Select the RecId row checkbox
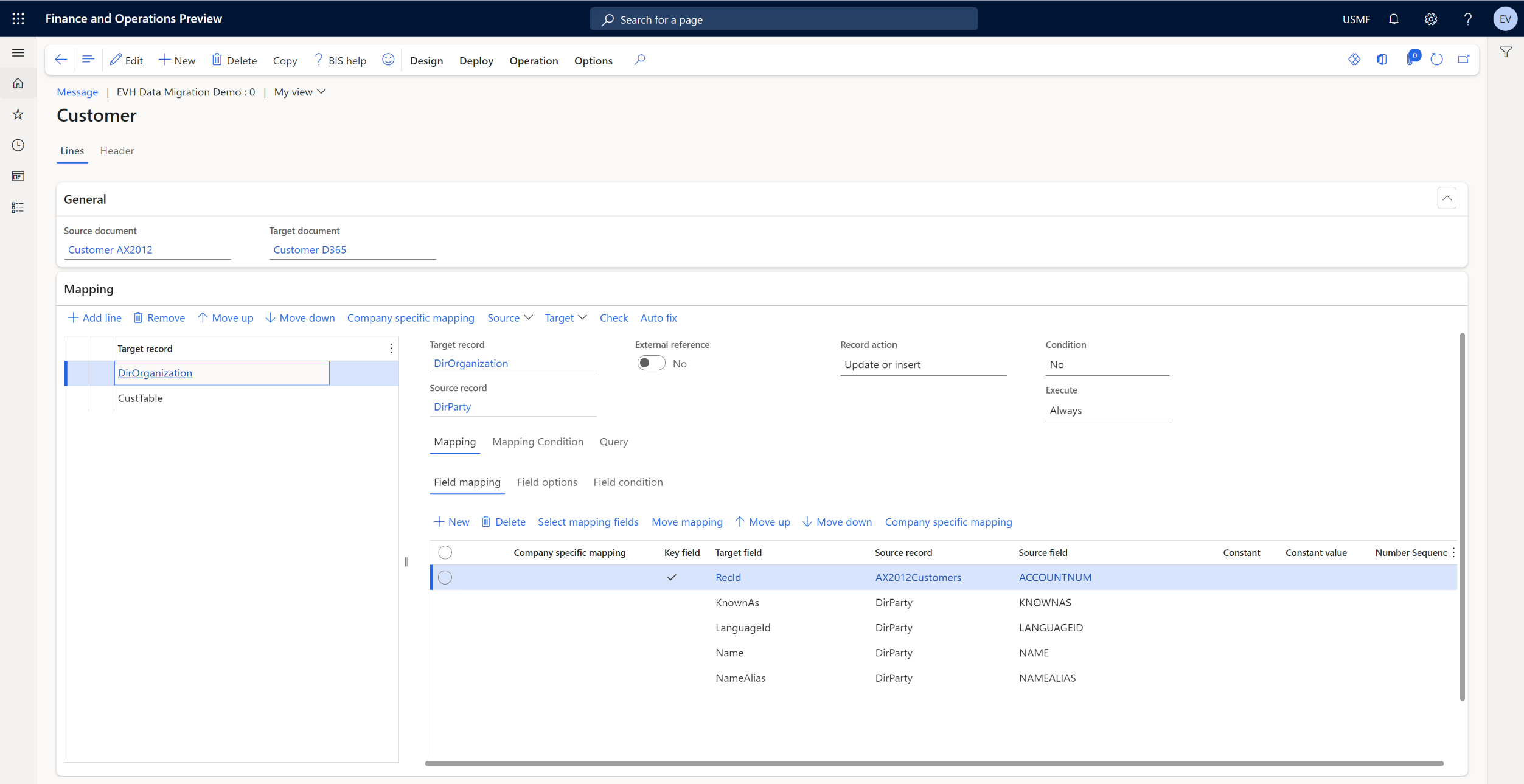 tap(445, 577)
